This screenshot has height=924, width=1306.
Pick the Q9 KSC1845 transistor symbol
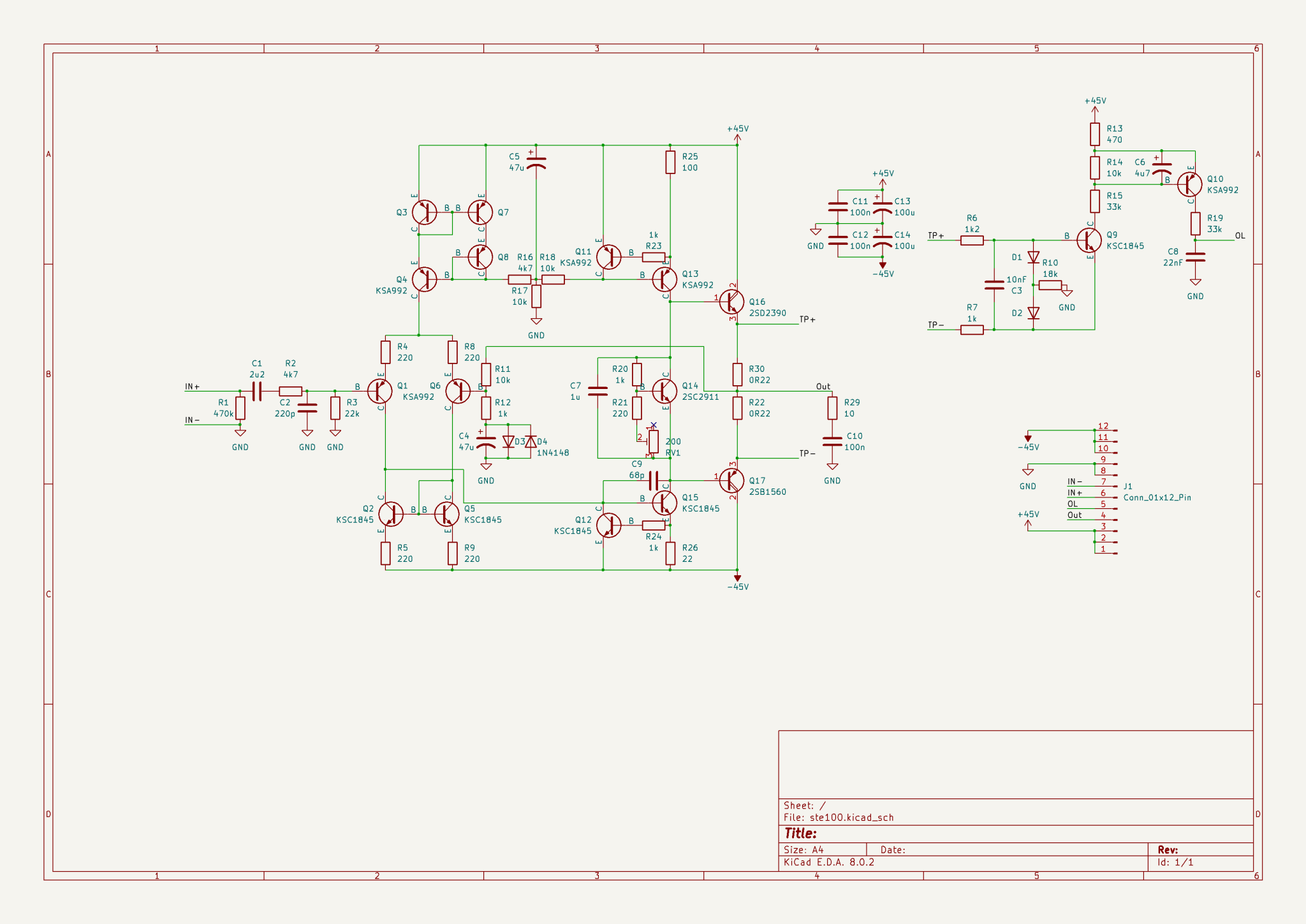click(x=1089, y=240)
